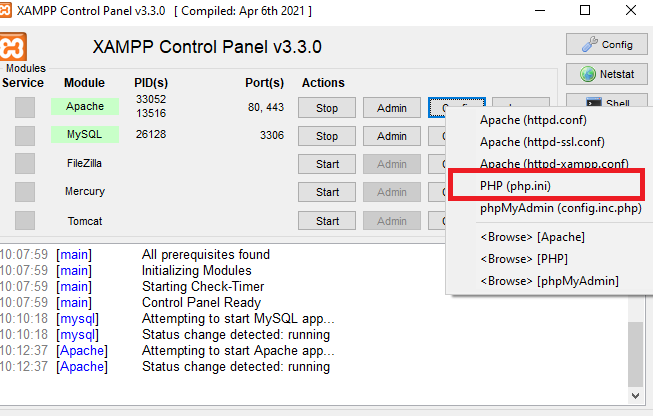Open the MySQL Admin page

(x=391, y=136)
